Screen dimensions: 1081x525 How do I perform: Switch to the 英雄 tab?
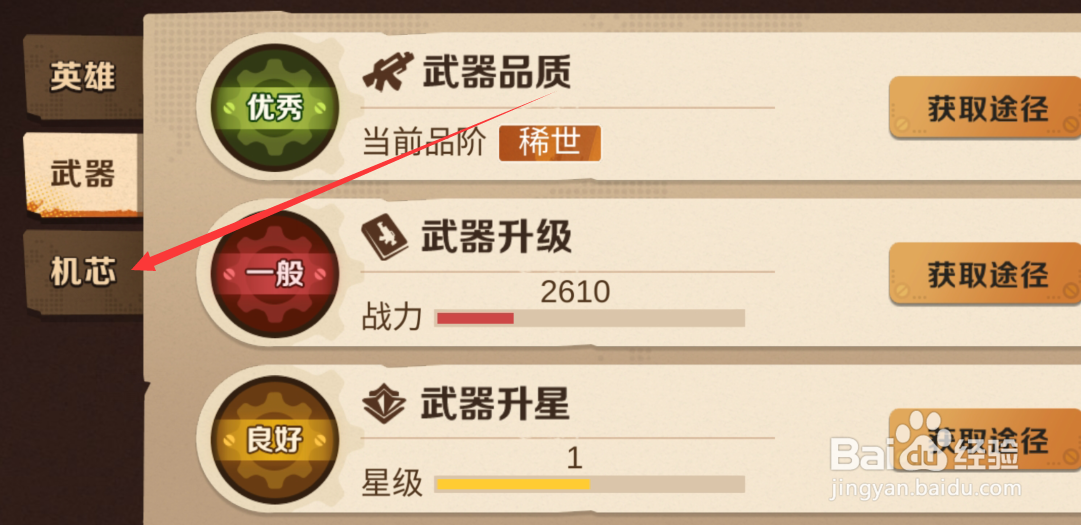83,77
